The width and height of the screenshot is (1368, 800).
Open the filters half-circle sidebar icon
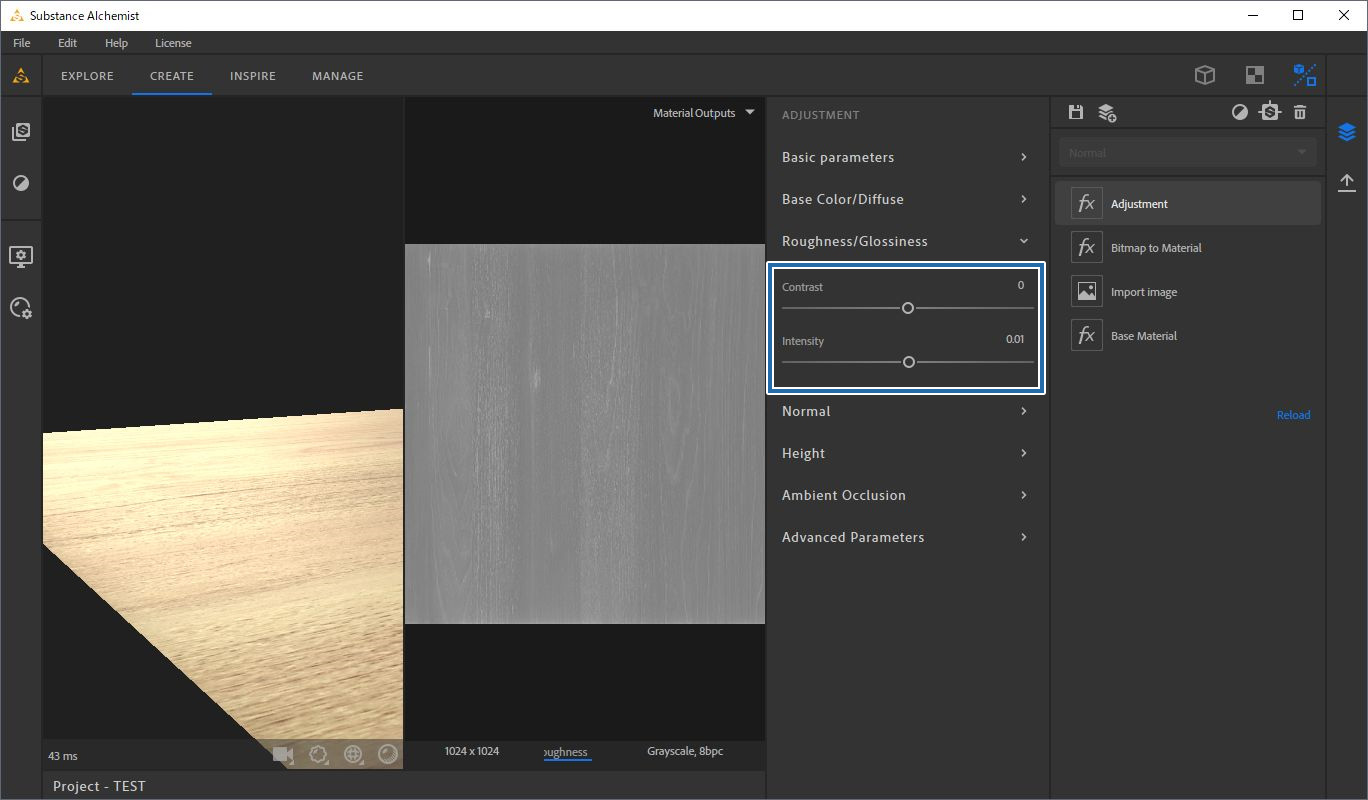coord(20,183)
